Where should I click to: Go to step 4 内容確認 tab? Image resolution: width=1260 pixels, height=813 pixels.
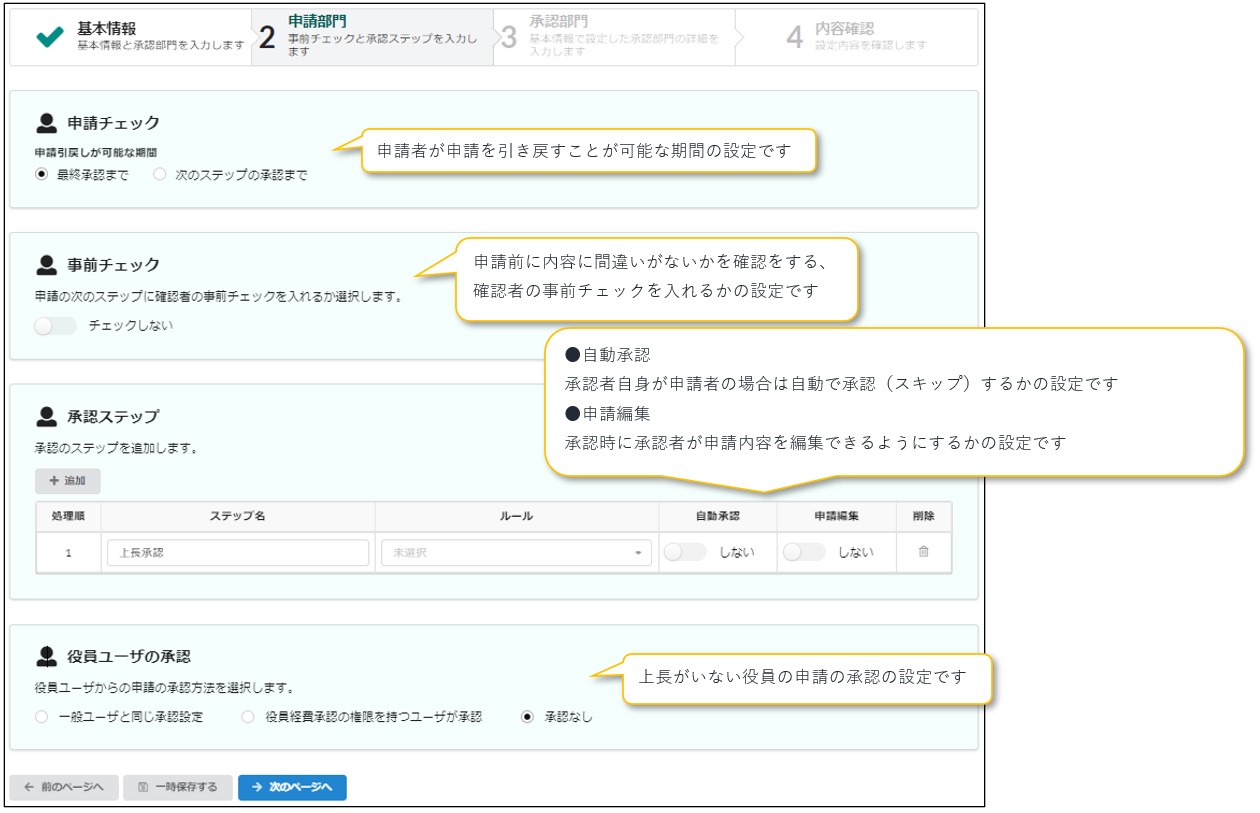856,37
